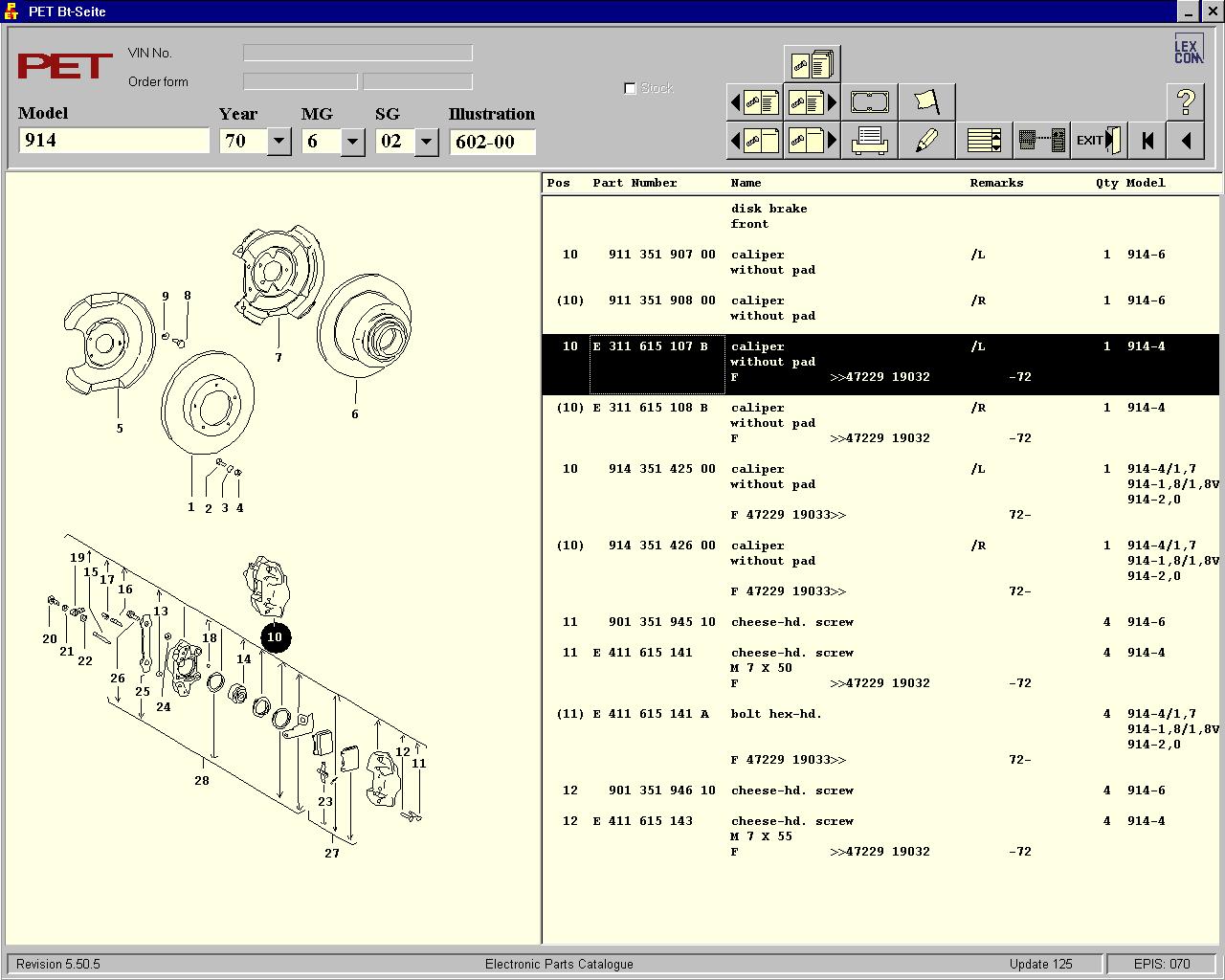Select part number 914 351 426 00

tap(662, 546)
